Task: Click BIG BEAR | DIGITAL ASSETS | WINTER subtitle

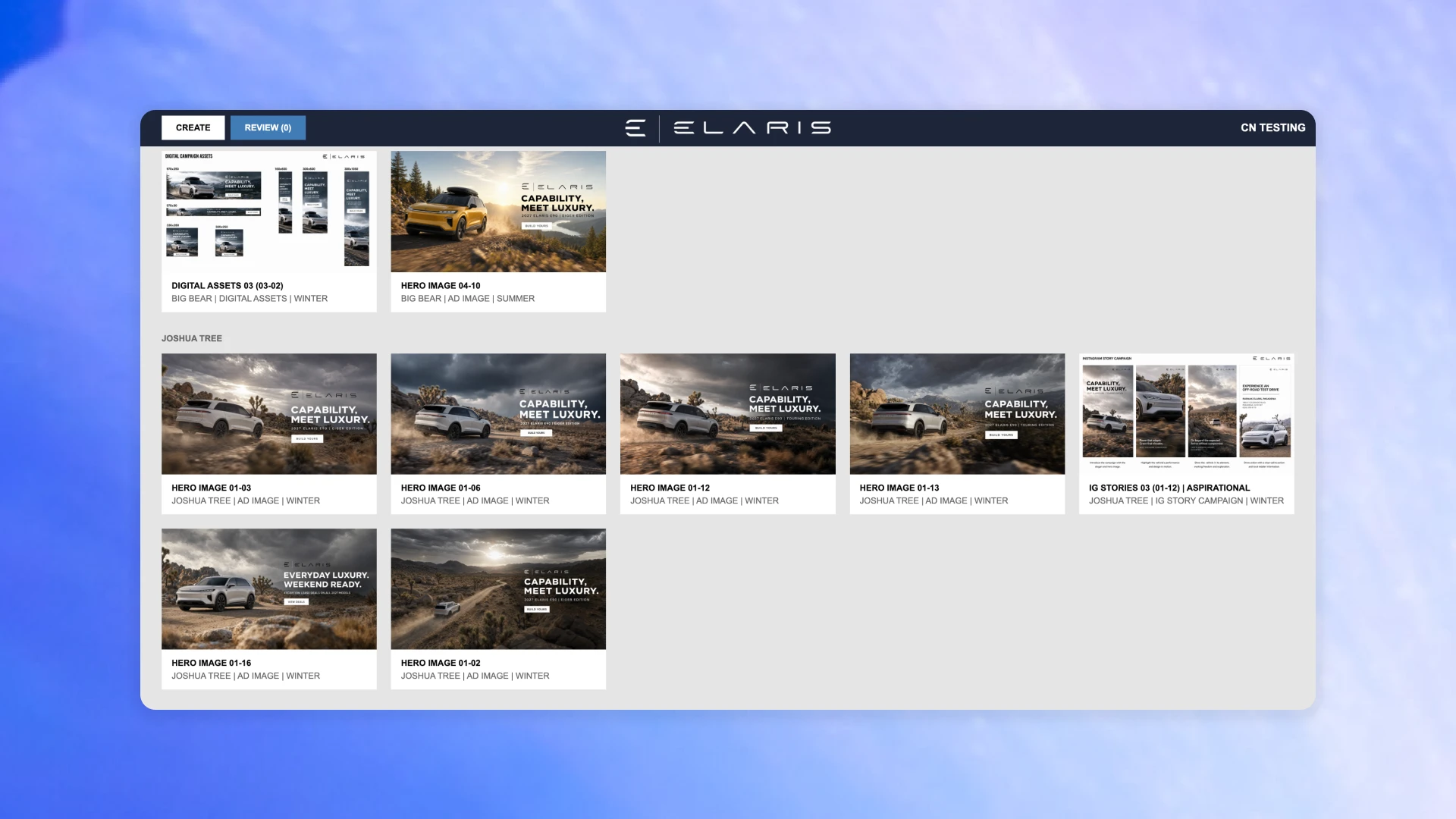Action: [249, 299]
